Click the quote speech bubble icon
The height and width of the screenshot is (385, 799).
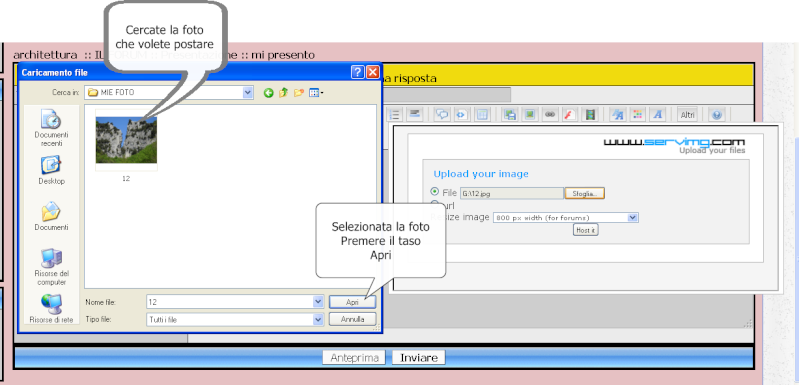click(x=442, y=115)
